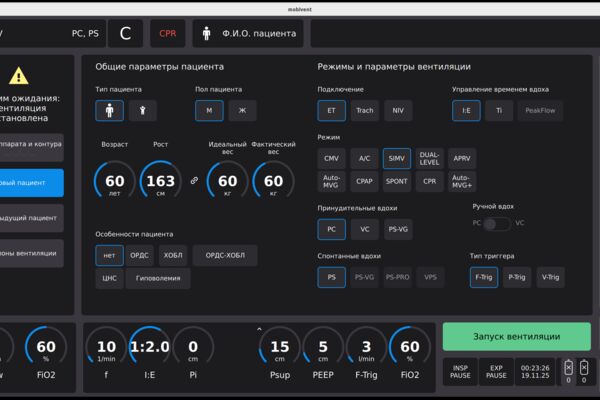The image size is (600, 400).
Task: Select Ti inspiratory time control
Action: pyautogui.click(x=499, y=111)
